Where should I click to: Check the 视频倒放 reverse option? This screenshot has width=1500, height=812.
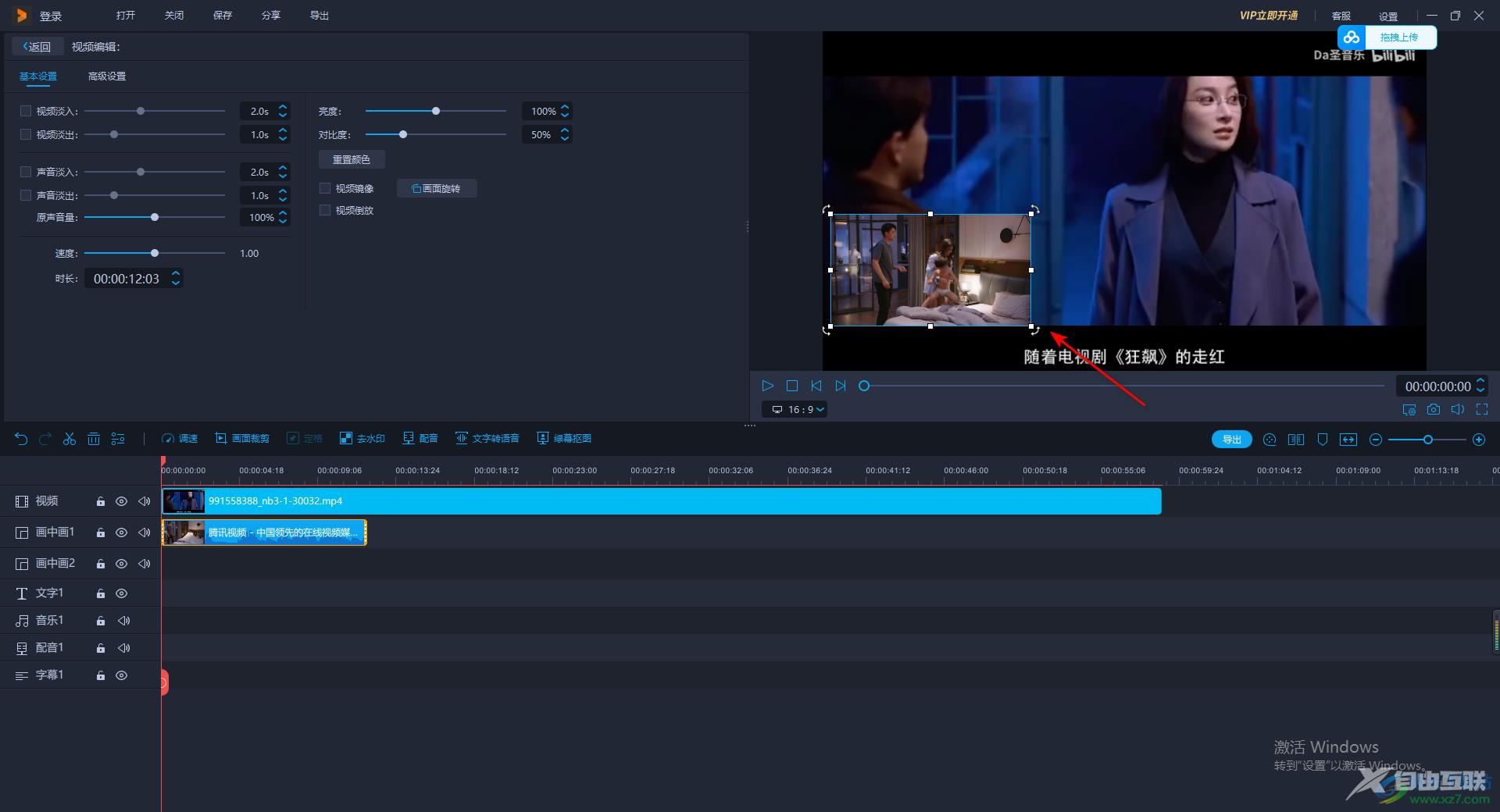pos(325,210)
